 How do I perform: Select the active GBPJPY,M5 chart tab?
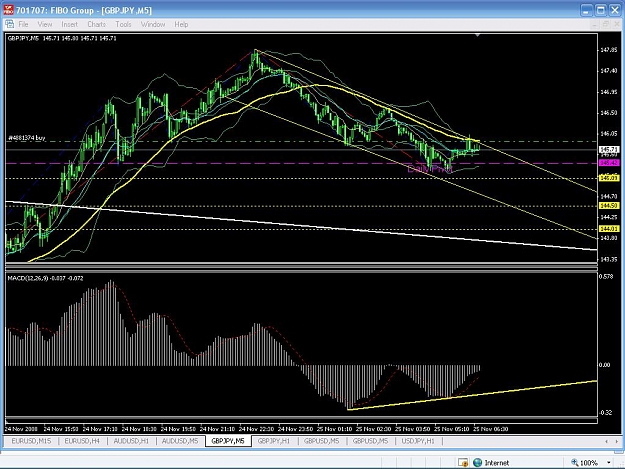pyautogui.click(x=228, y=441)
